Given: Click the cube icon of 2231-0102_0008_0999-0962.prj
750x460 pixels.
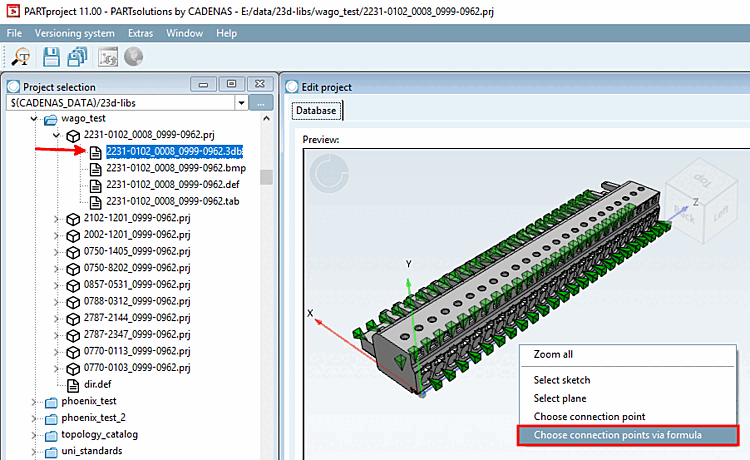Looking at the screenshot, I should tap(73, 136).
